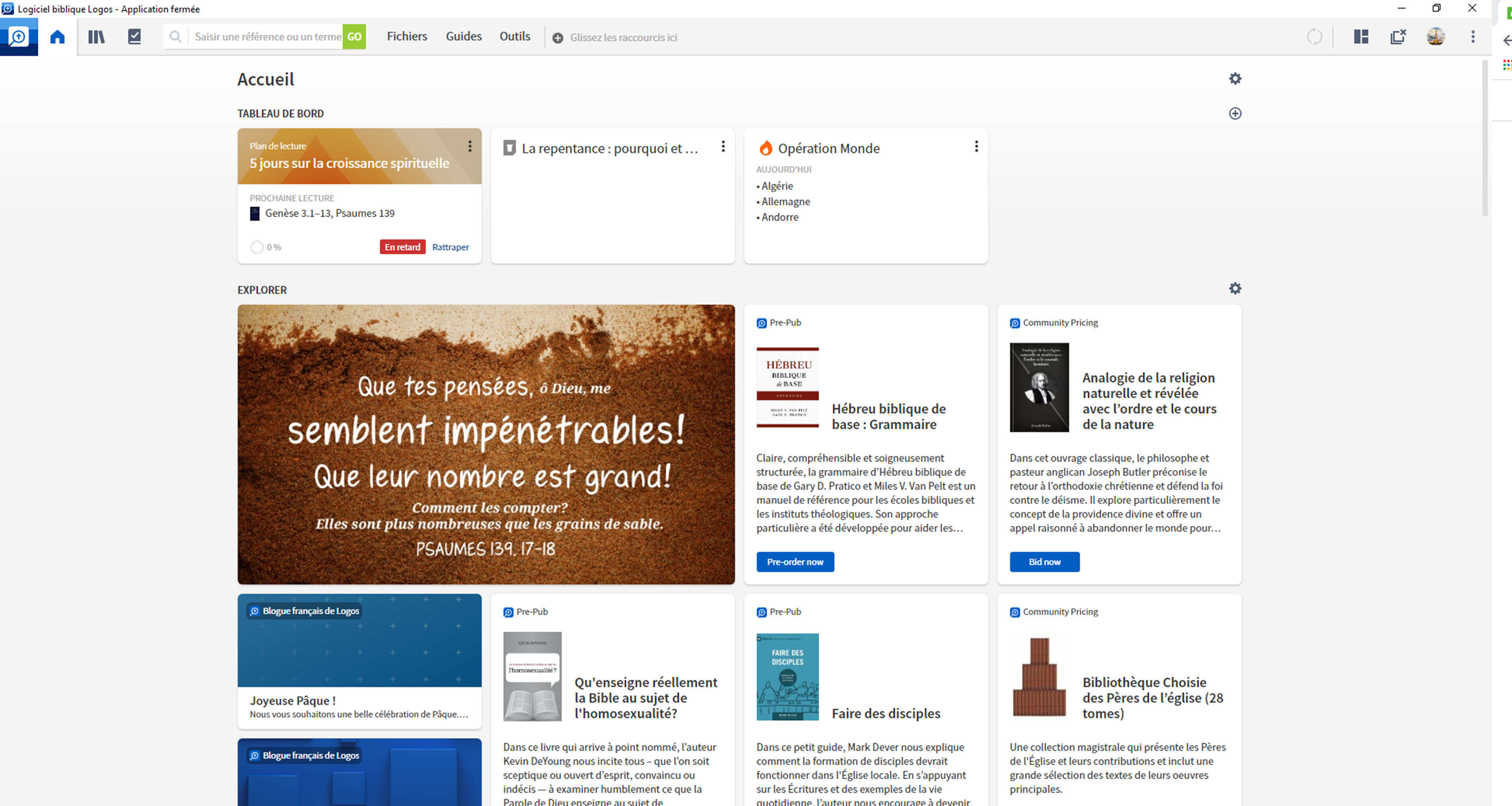Click the vertical scrollbar of the home page
Screen dimensions: 1512x806
[1485, 138]
